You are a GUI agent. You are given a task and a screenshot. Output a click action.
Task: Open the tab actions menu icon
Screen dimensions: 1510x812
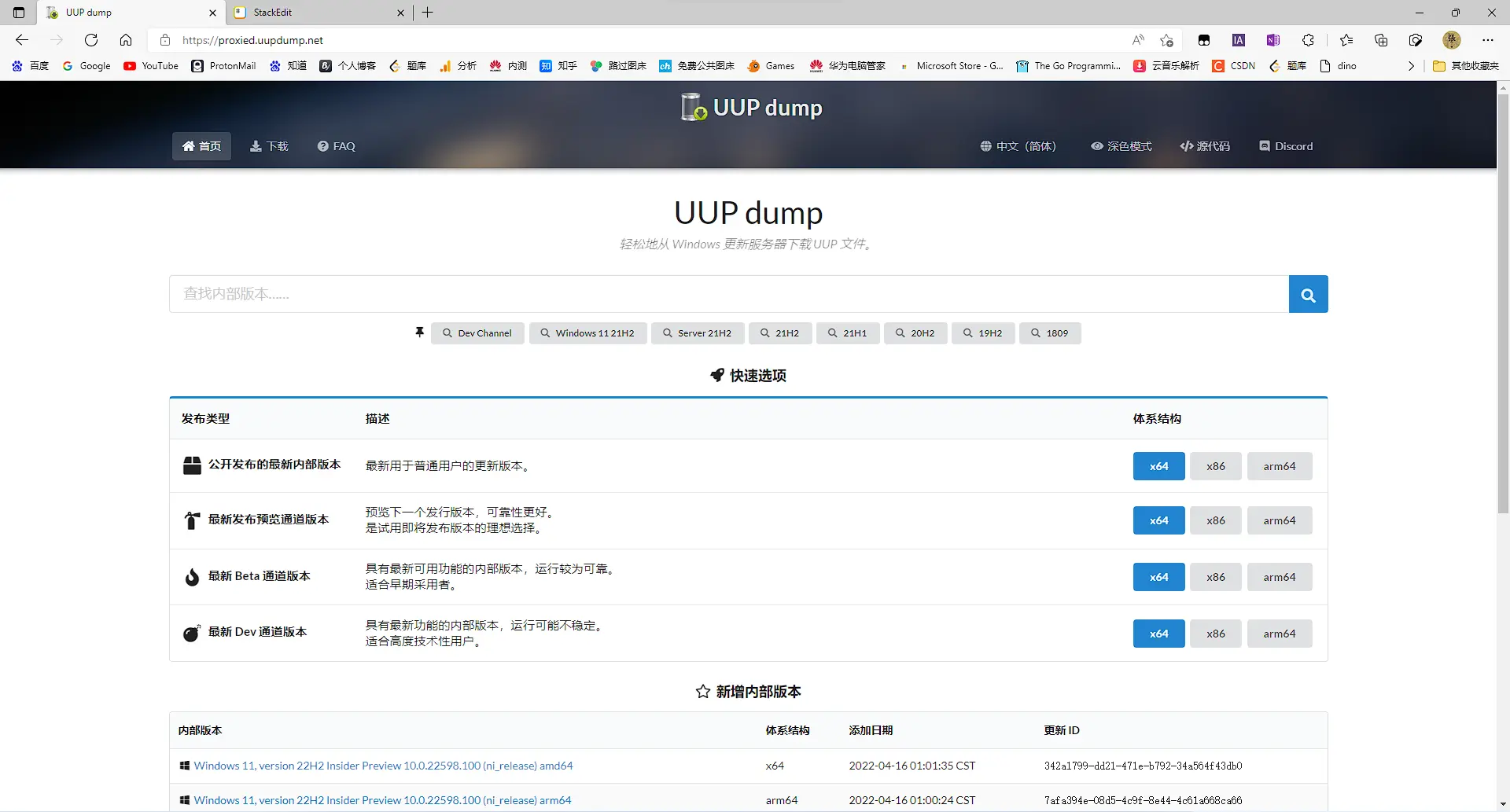click(19, 13)
